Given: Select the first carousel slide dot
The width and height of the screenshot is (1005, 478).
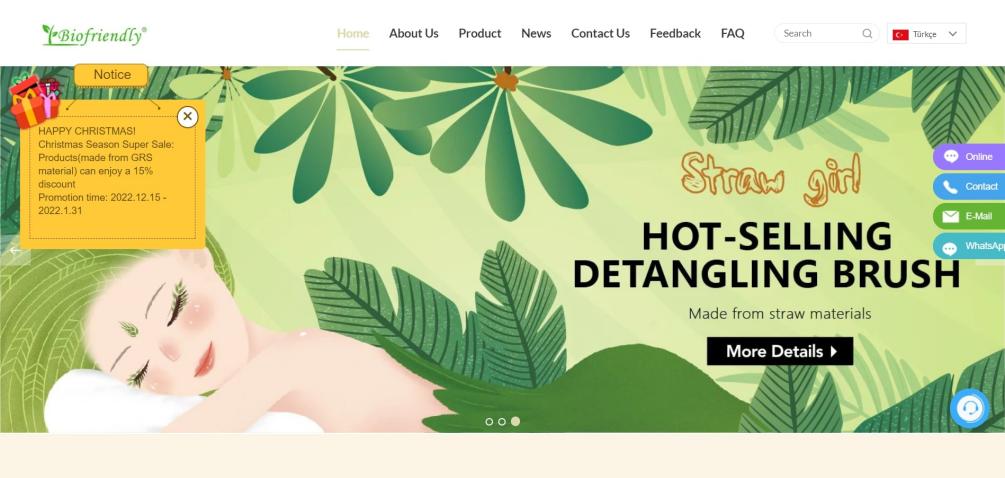Looking at the screenshot, I should coord(489,422).
